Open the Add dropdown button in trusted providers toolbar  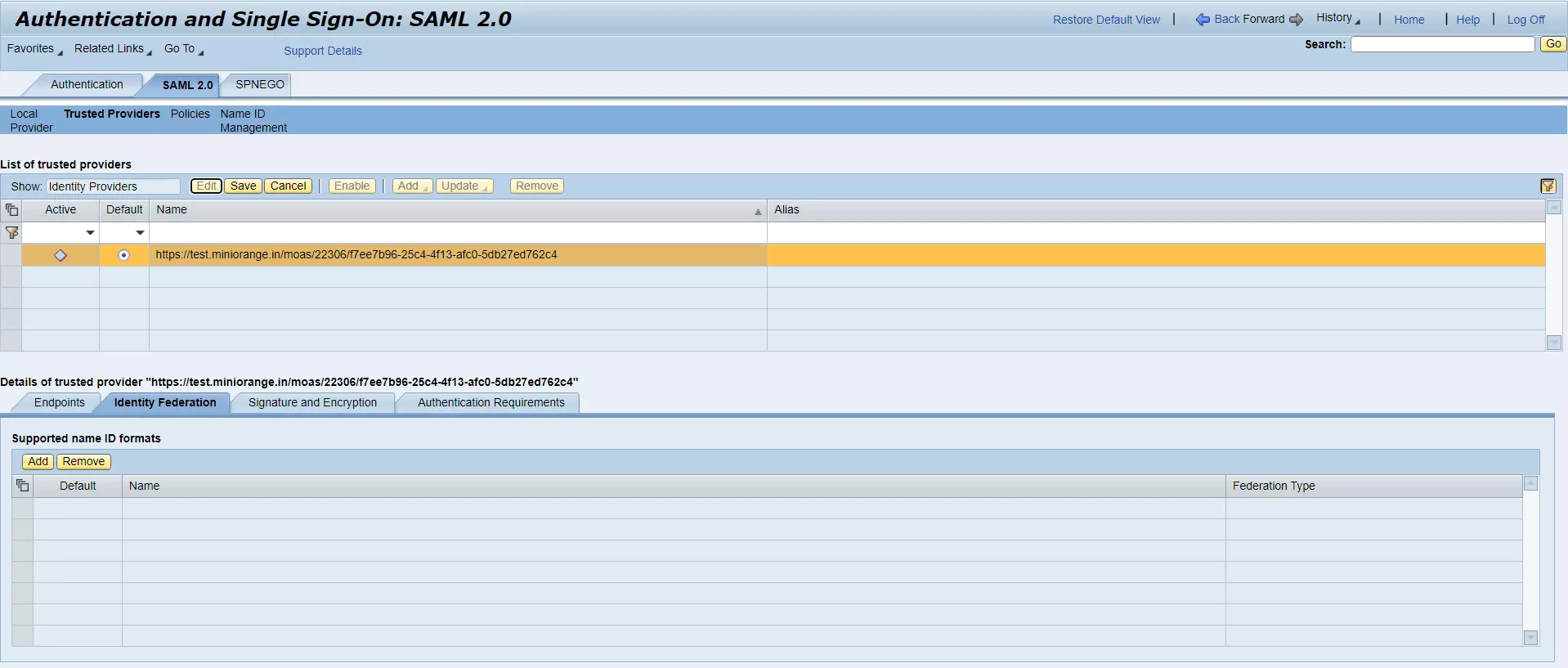click(413, 186)
